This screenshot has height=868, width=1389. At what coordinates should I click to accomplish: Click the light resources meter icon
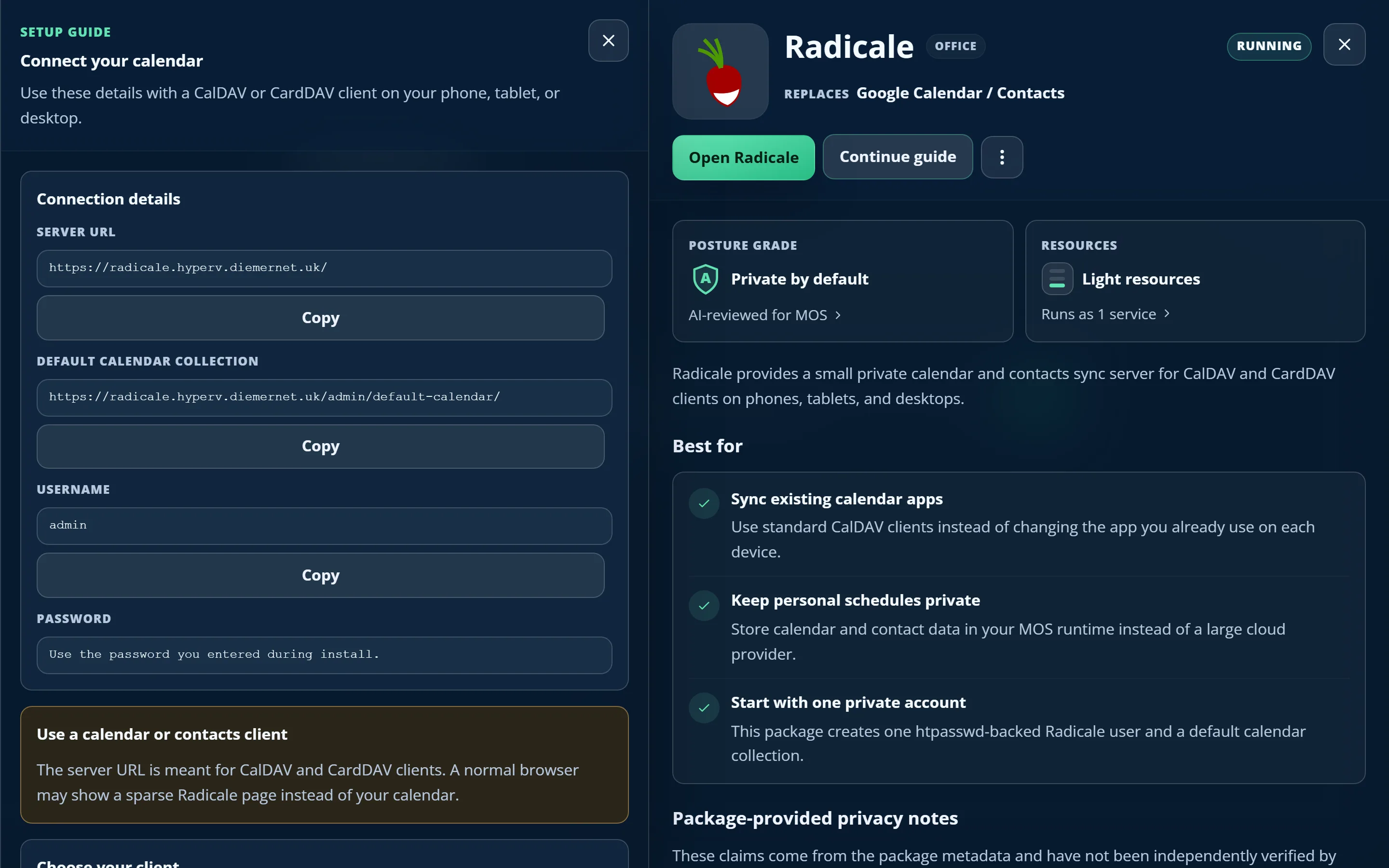coord(1057,279)
